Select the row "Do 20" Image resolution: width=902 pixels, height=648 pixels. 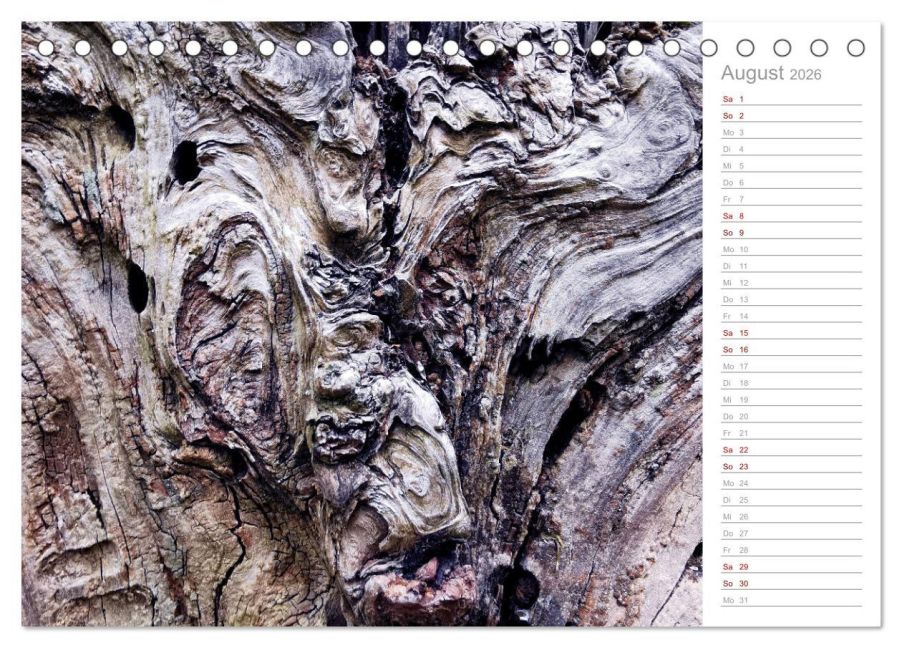click(792, 416)
